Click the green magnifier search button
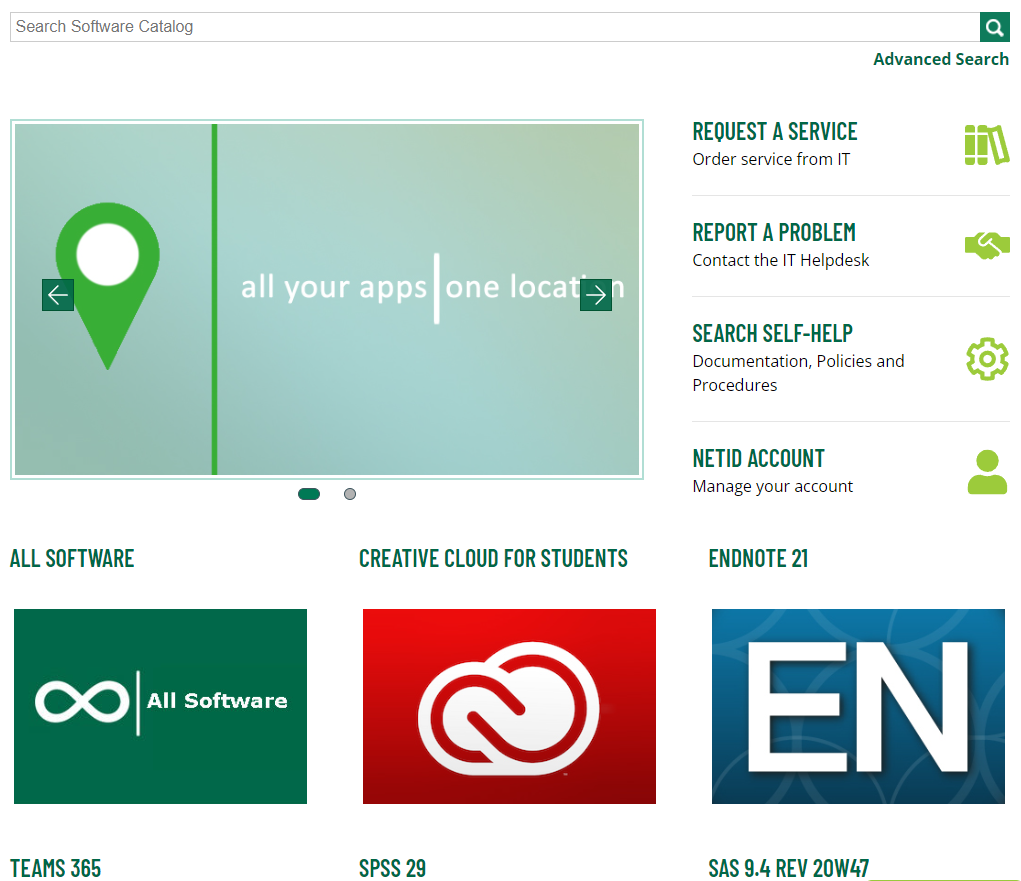1021x881 pixels. point(994,27)
